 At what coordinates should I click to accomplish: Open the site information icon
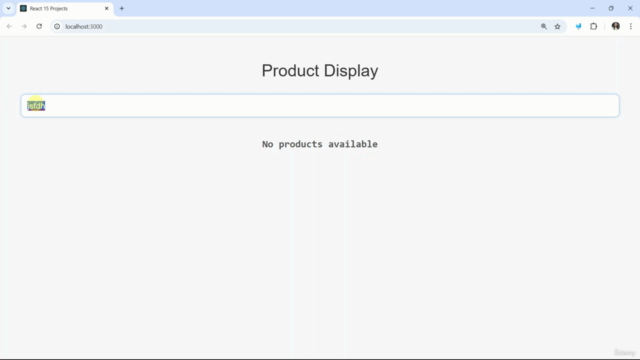click(57, 27)
